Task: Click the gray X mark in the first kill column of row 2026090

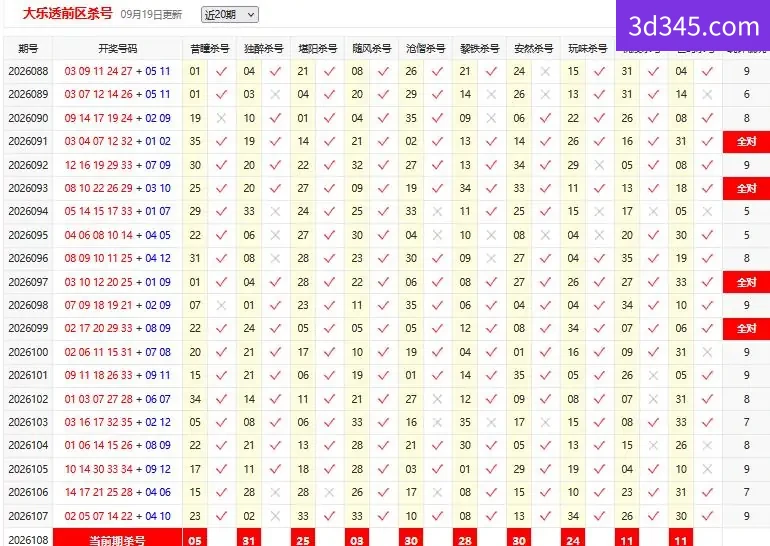Action: click(x=221, y=118)
